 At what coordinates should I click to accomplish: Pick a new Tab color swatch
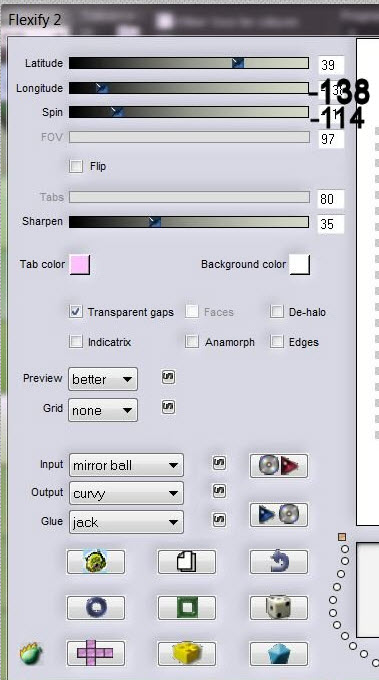tap(80, 265)
